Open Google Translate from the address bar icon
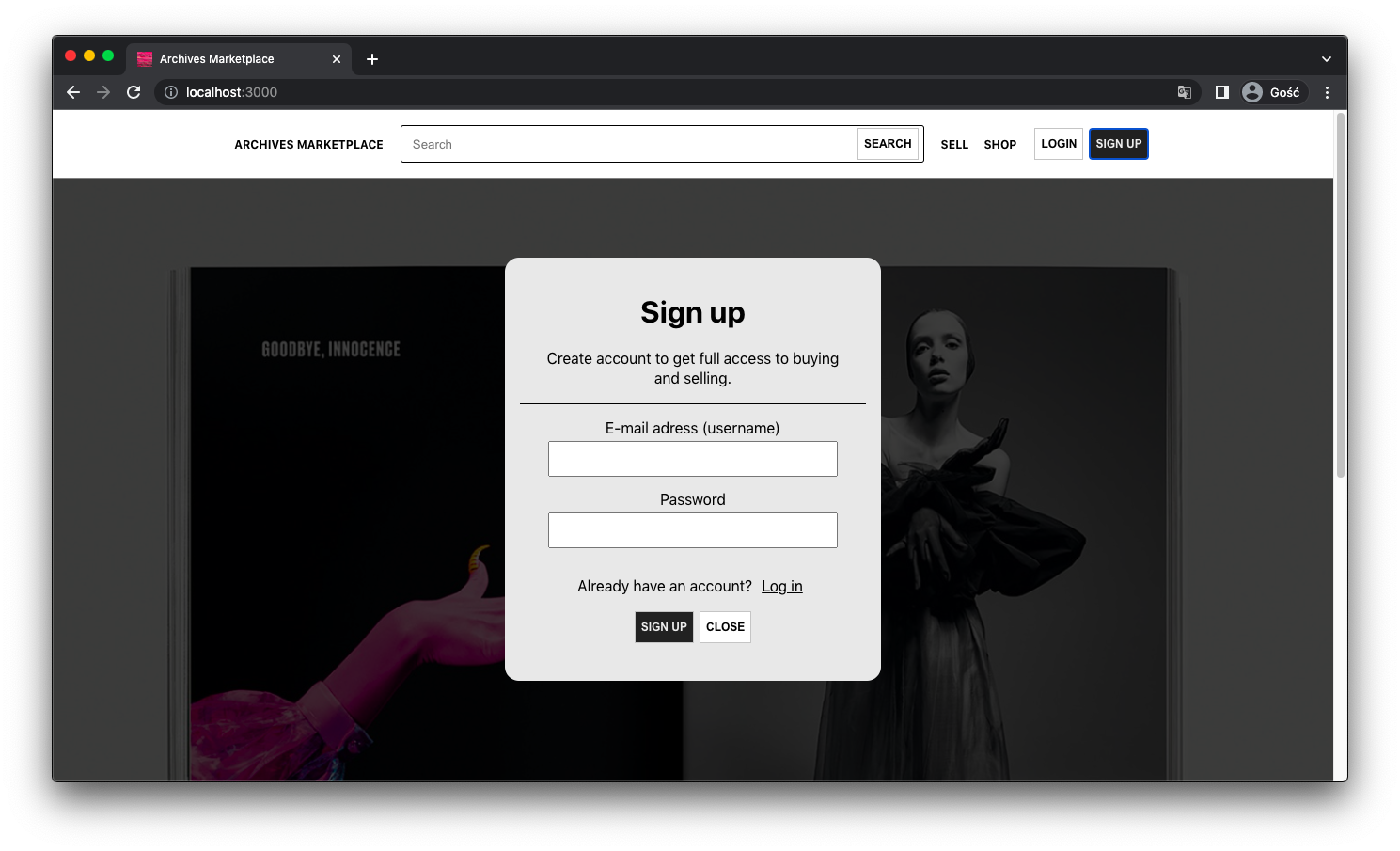 (1185, 92)
